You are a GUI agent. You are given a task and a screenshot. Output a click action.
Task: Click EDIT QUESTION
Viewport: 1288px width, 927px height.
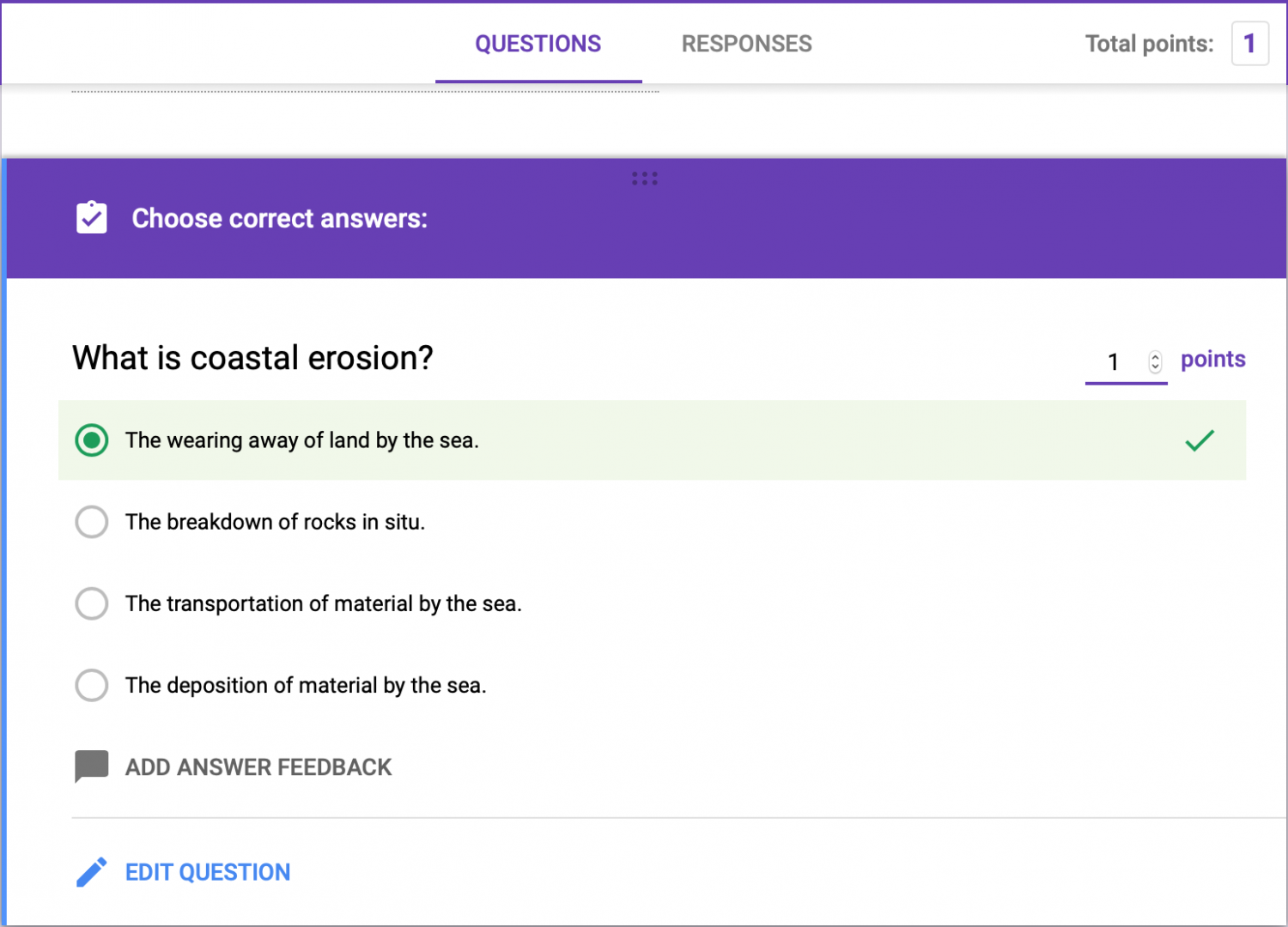click(x=208, y=871)
